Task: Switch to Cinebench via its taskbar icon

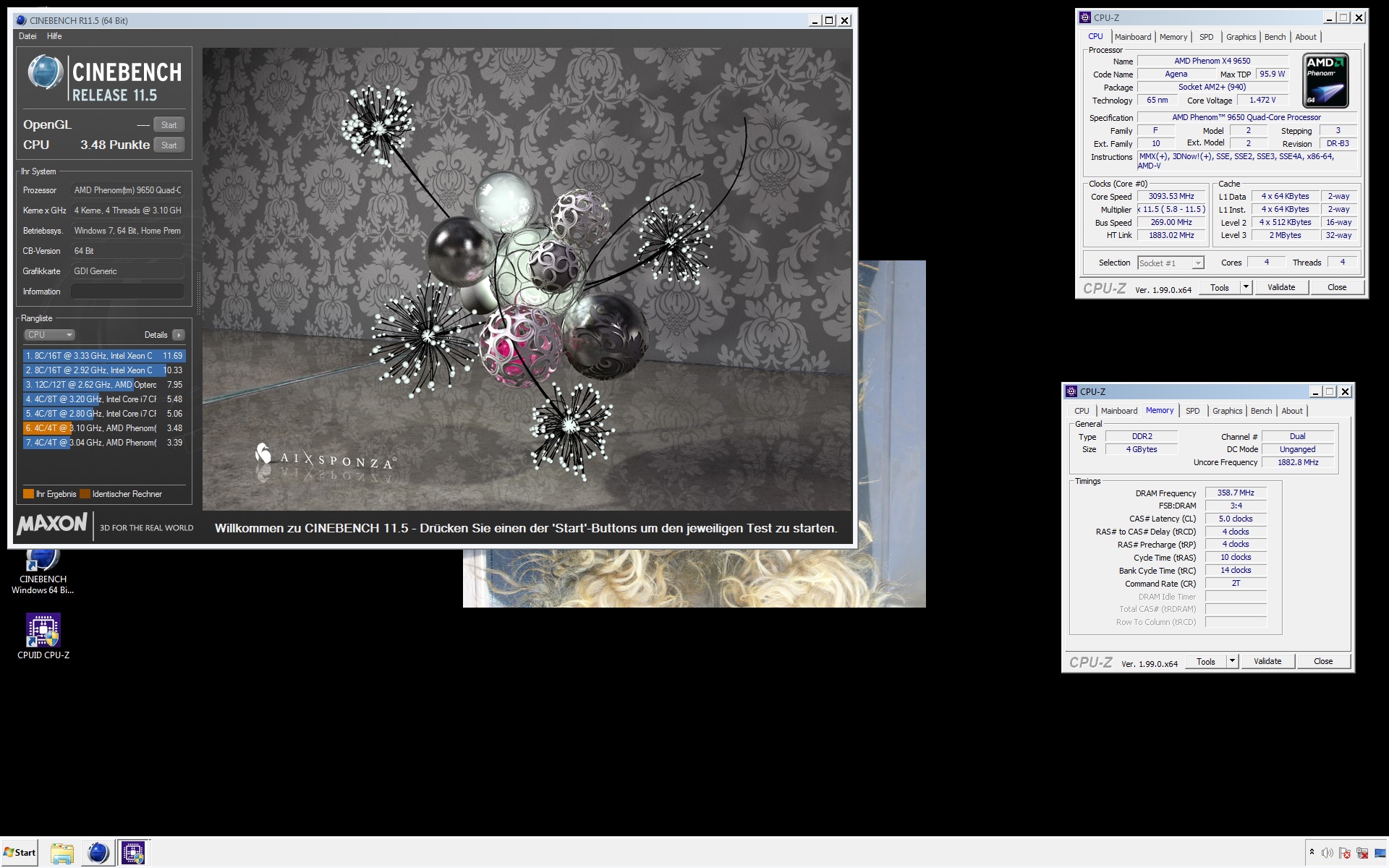Action: click(x=98, y=853)
